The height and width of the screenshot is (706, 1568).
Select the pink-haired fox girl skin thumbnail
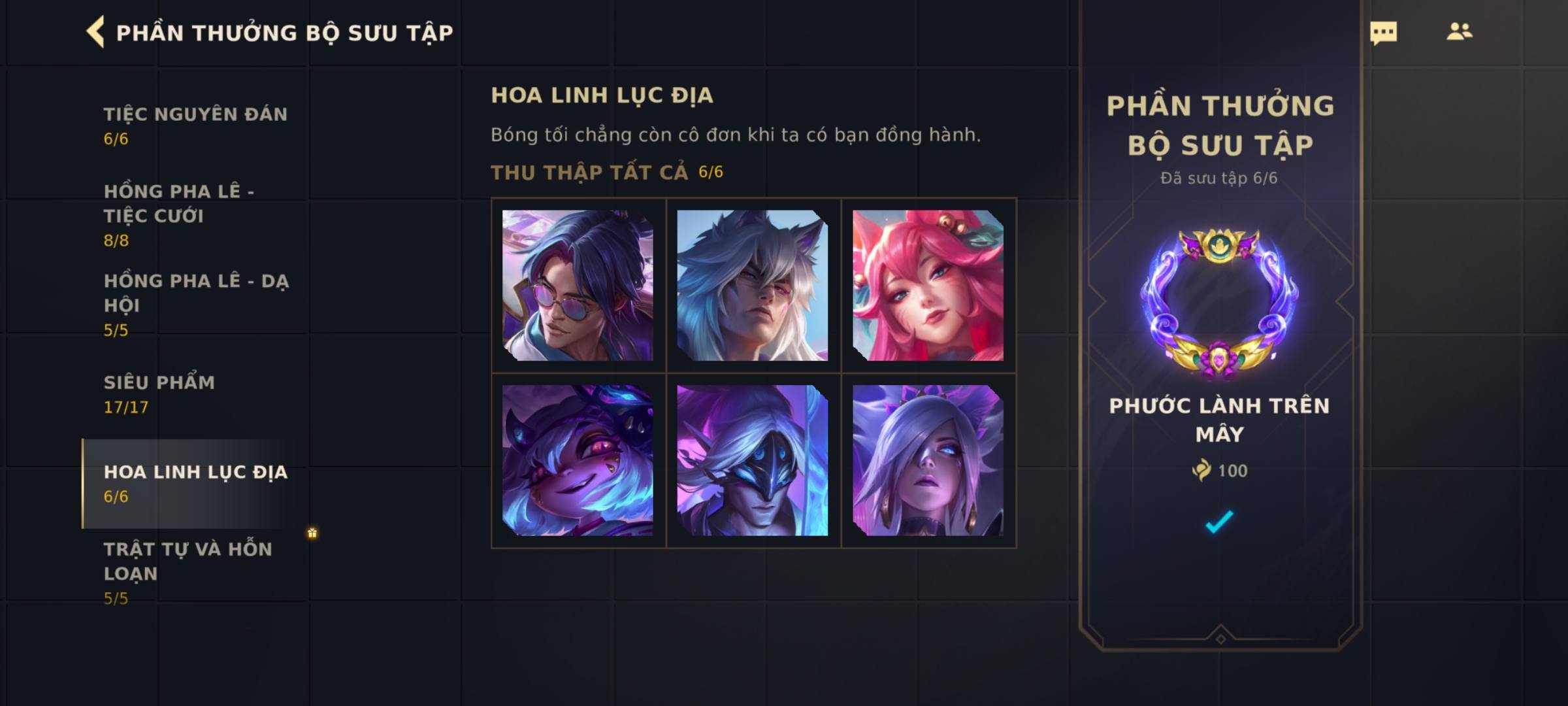coord(928,285)
